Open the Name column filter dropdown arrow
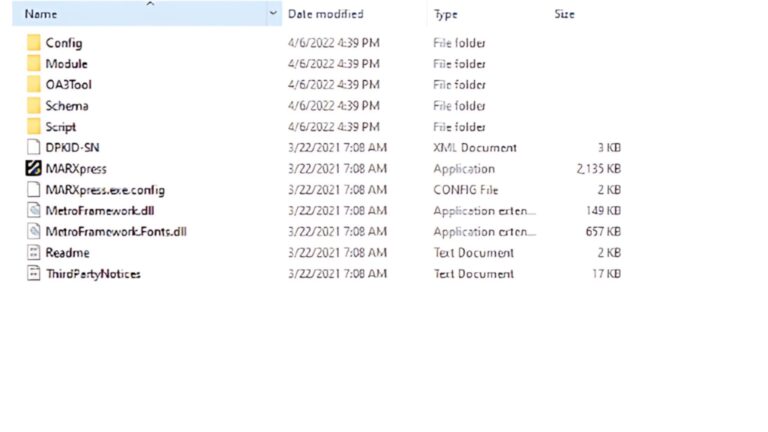This screenshot has width=768, height=432. [273, 15]
